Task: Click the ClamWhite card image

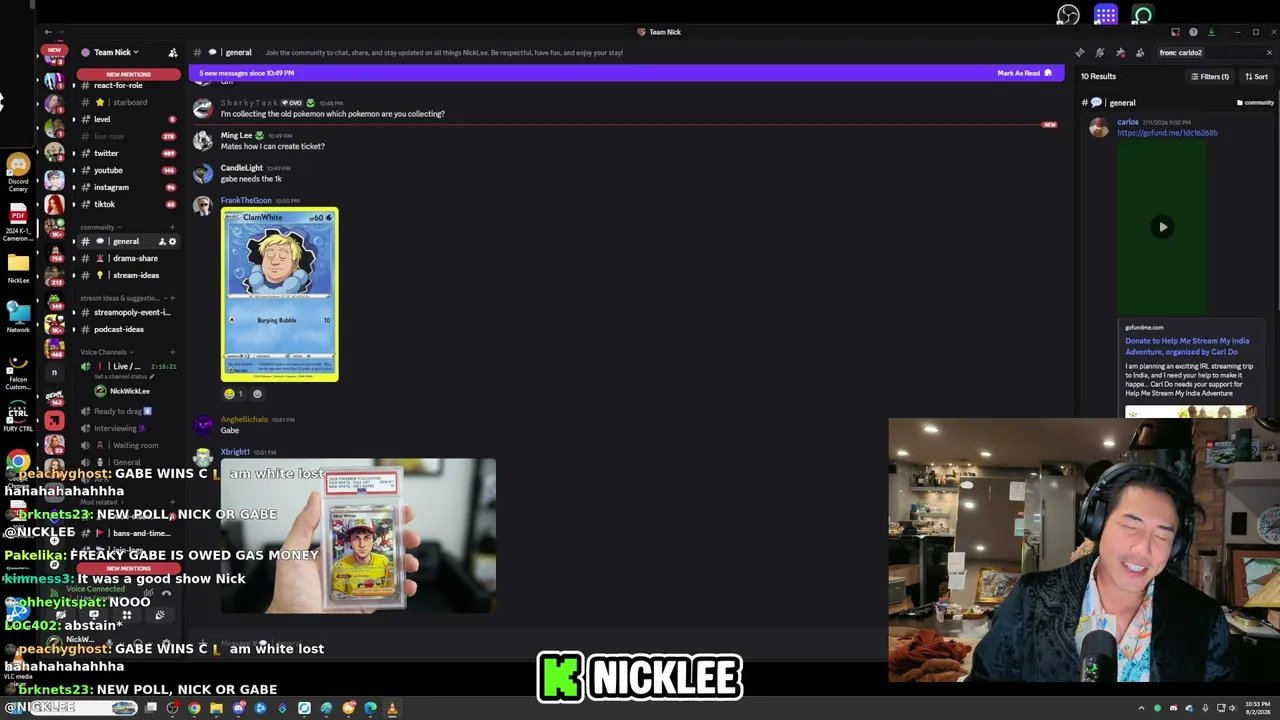Action: (279, 295)
